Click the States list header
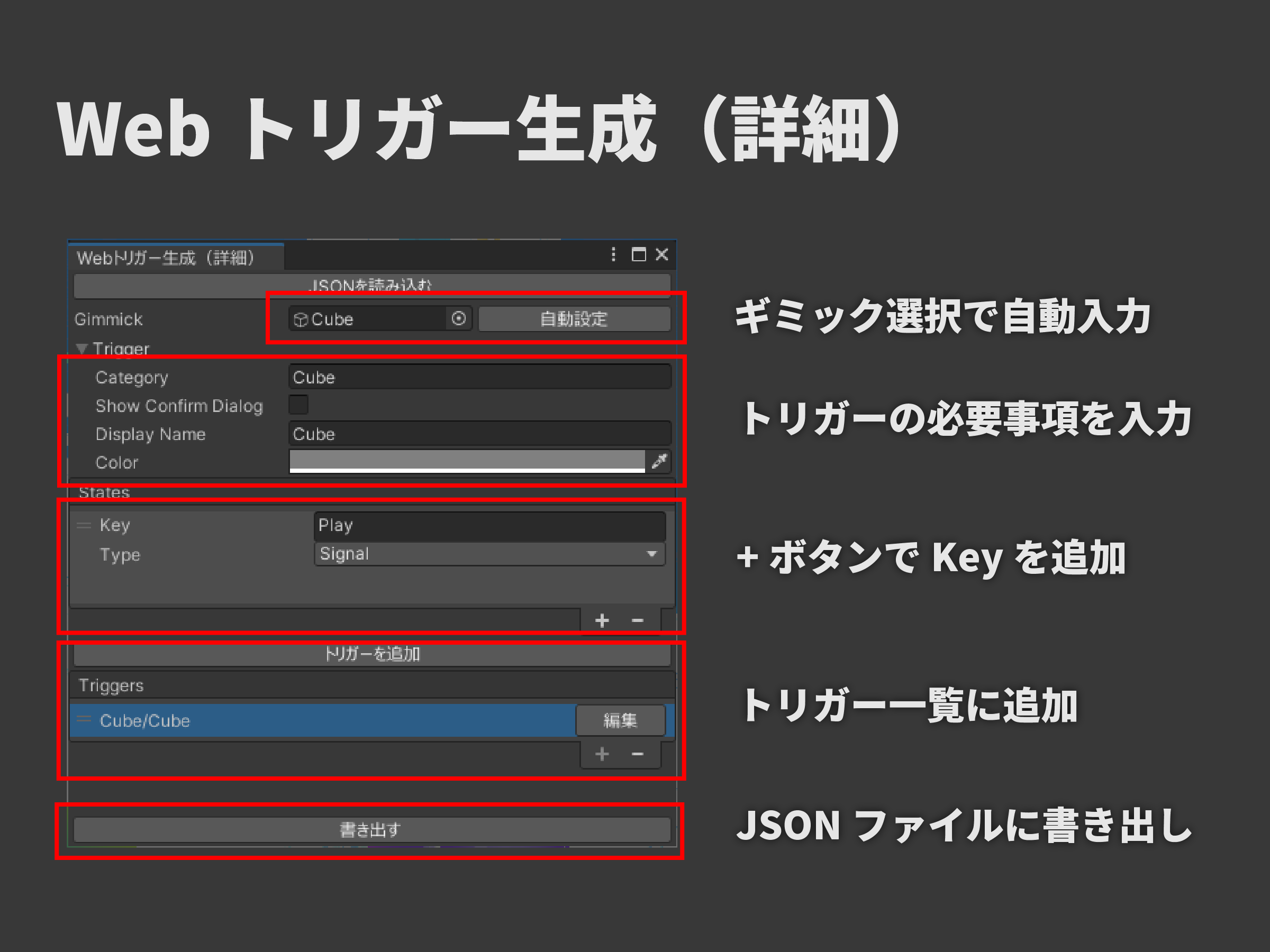Viewport: 1270px width, 952px height. pos(372,492)
